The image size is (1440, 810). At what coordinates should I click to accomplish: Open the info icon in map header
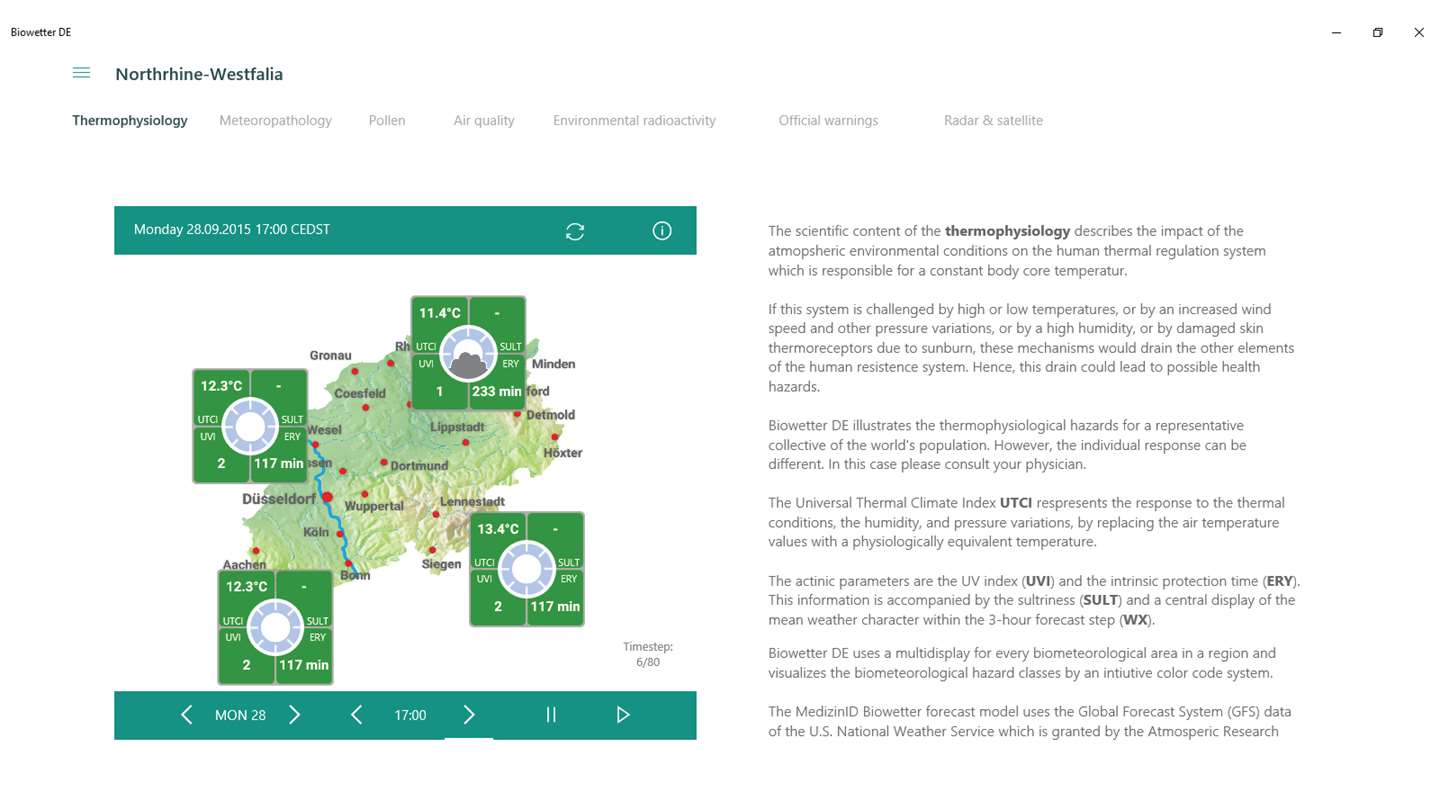(662, 231)
